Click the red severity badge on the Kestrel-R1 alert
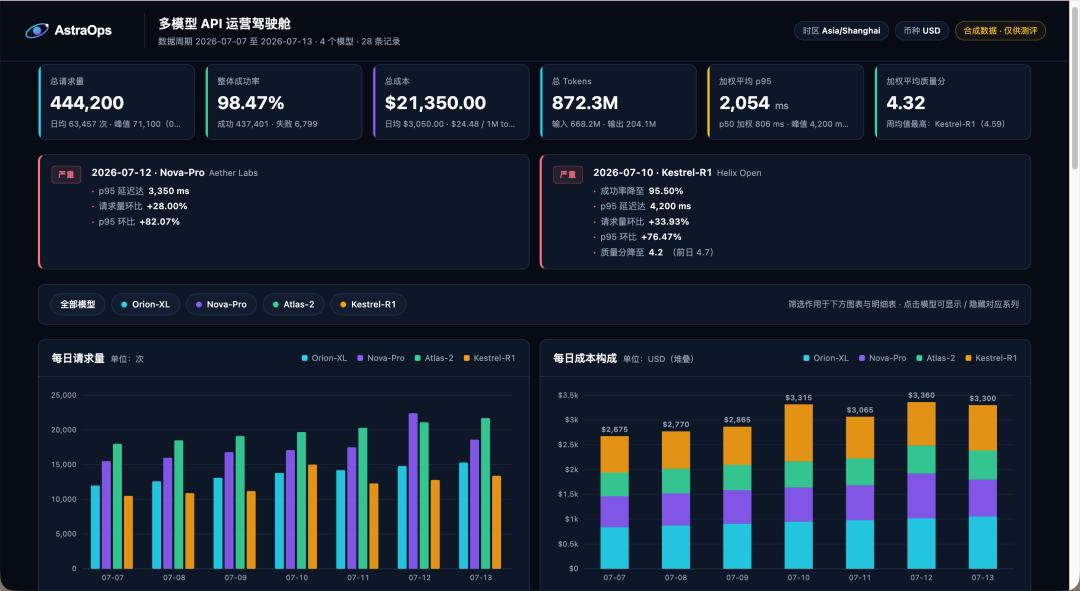Screen dimensions: 1080x591 568,174
